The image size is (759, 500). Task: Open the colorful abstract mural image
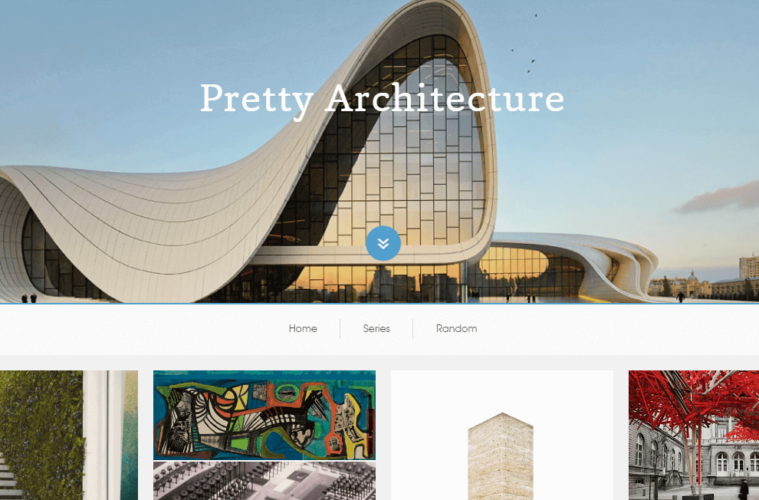pyautogui.click(x=264, y=415)
